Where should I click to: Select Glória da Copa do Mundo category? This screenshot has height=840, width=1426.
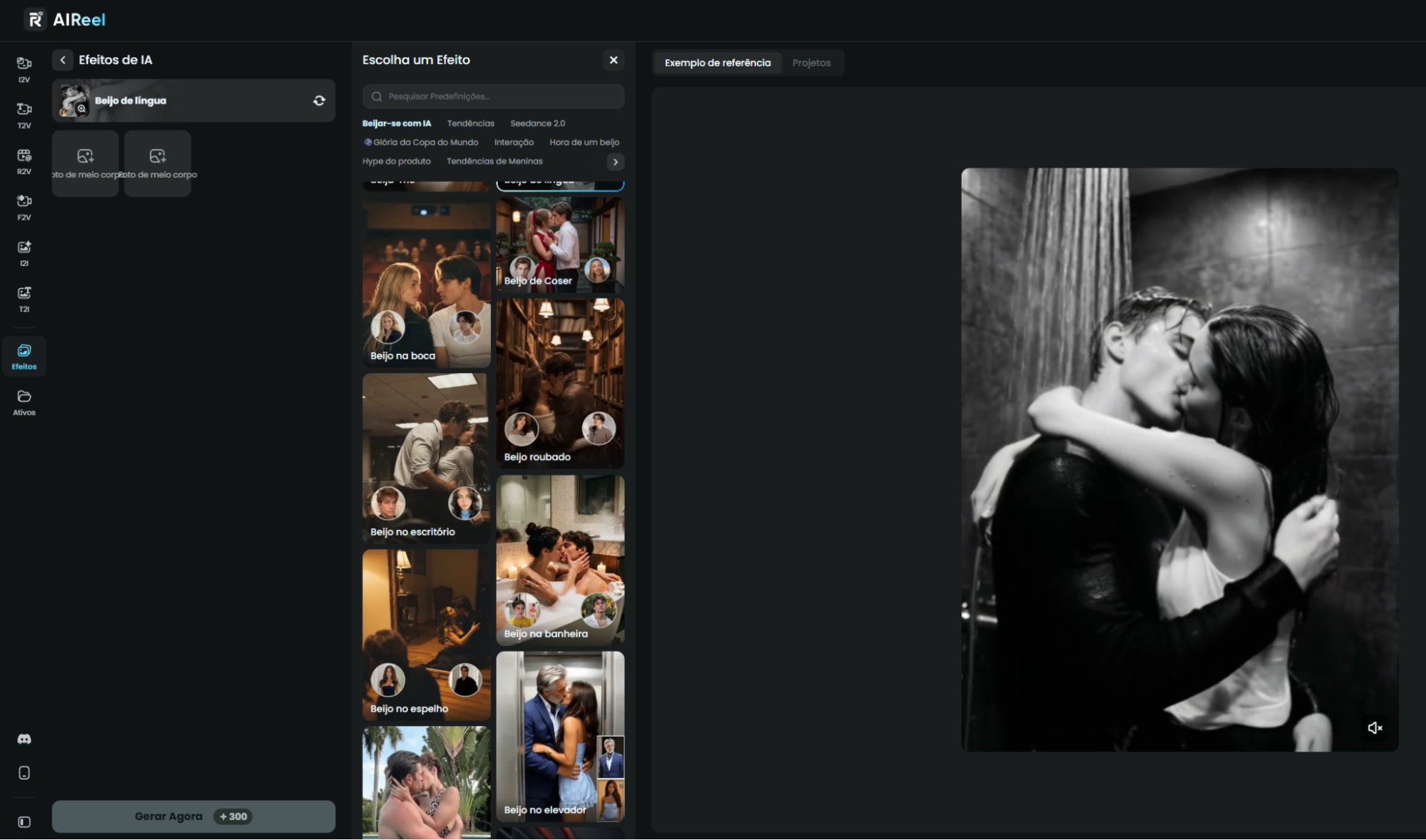[421, 143]
